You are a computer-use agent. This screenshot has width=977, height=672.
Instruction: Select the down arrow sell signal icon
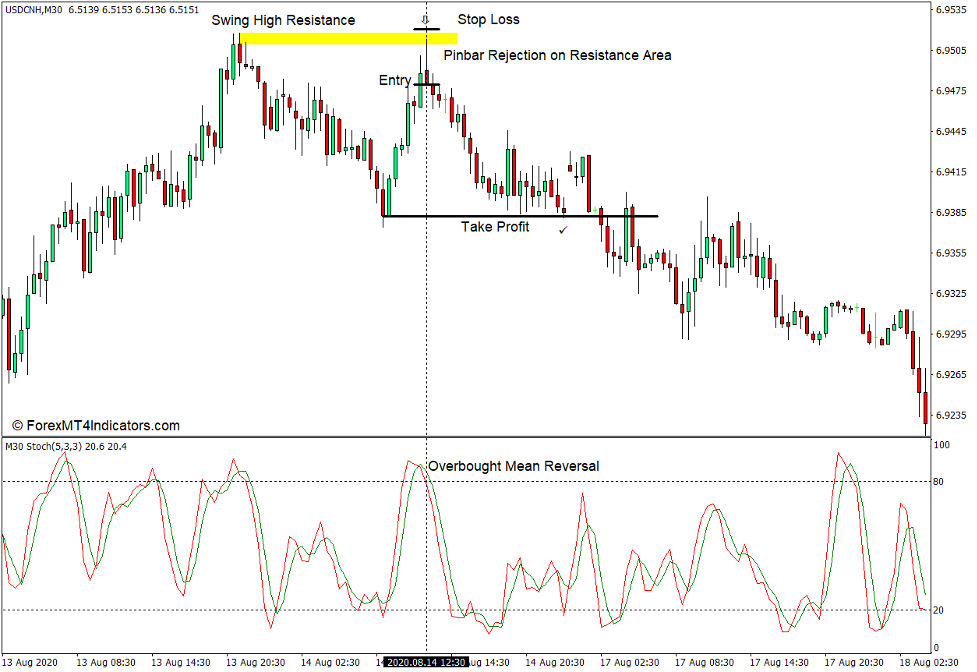tap(426, 19)
